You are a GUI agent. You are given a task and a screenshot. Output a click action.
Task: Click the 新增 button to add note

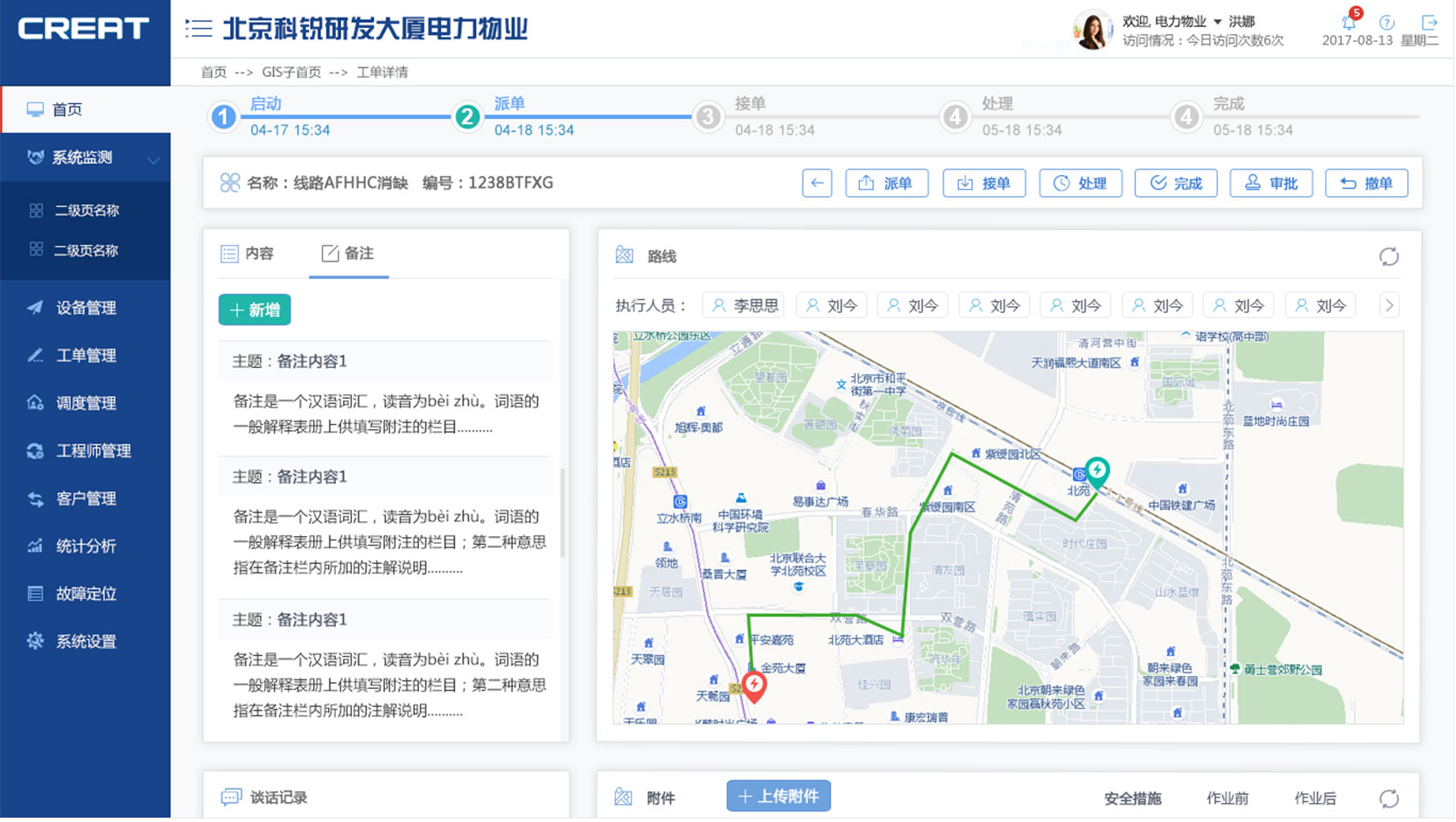pos(255,310)
